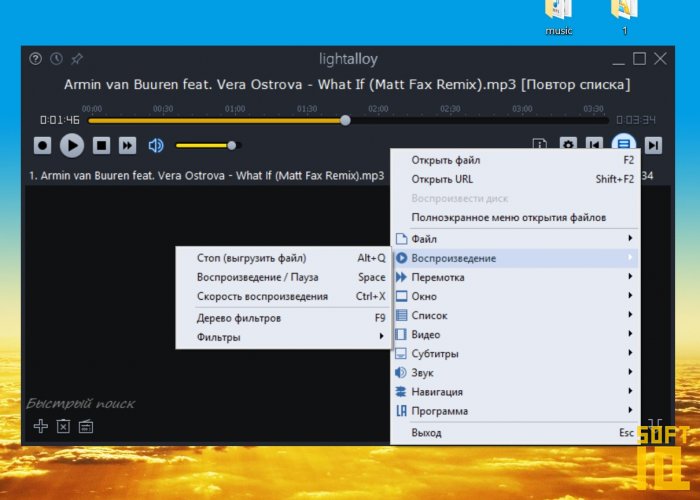This screenshot has width=700, height=500.
Task: Click the seek timeline near 02:30 mark
Action: 450,121
